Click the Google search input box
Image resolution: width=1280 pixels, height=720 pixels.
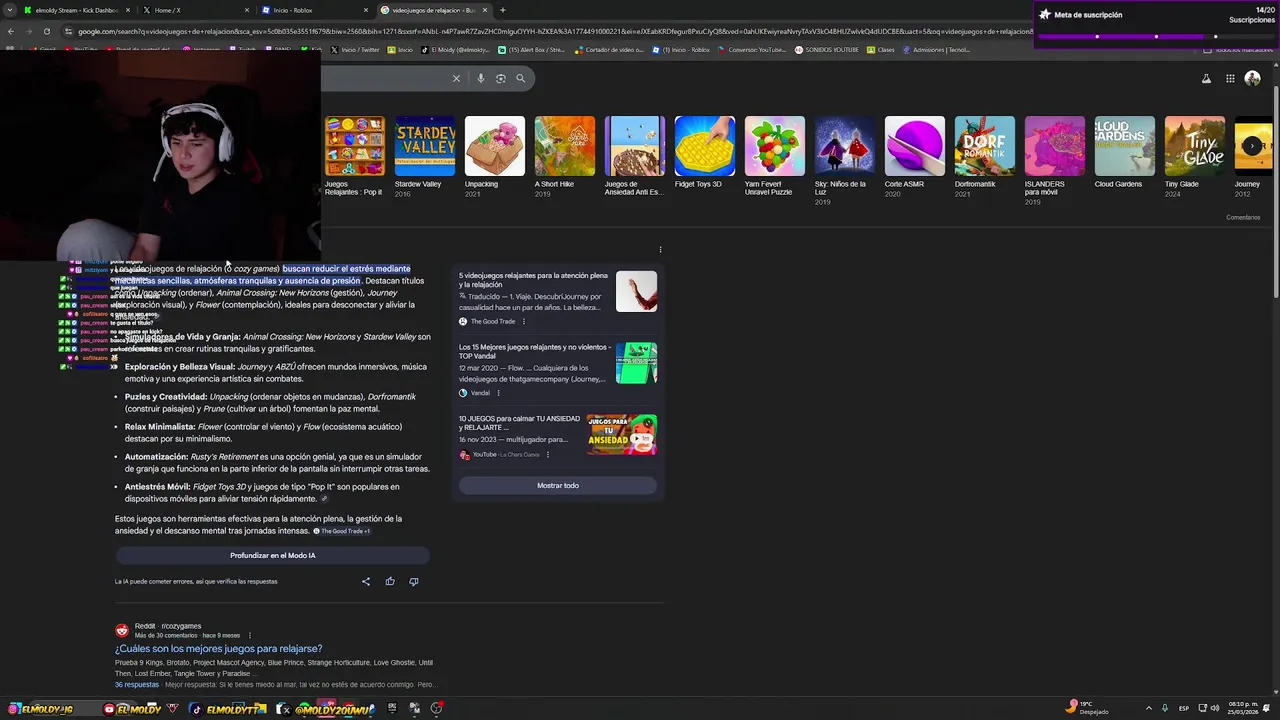385,78
